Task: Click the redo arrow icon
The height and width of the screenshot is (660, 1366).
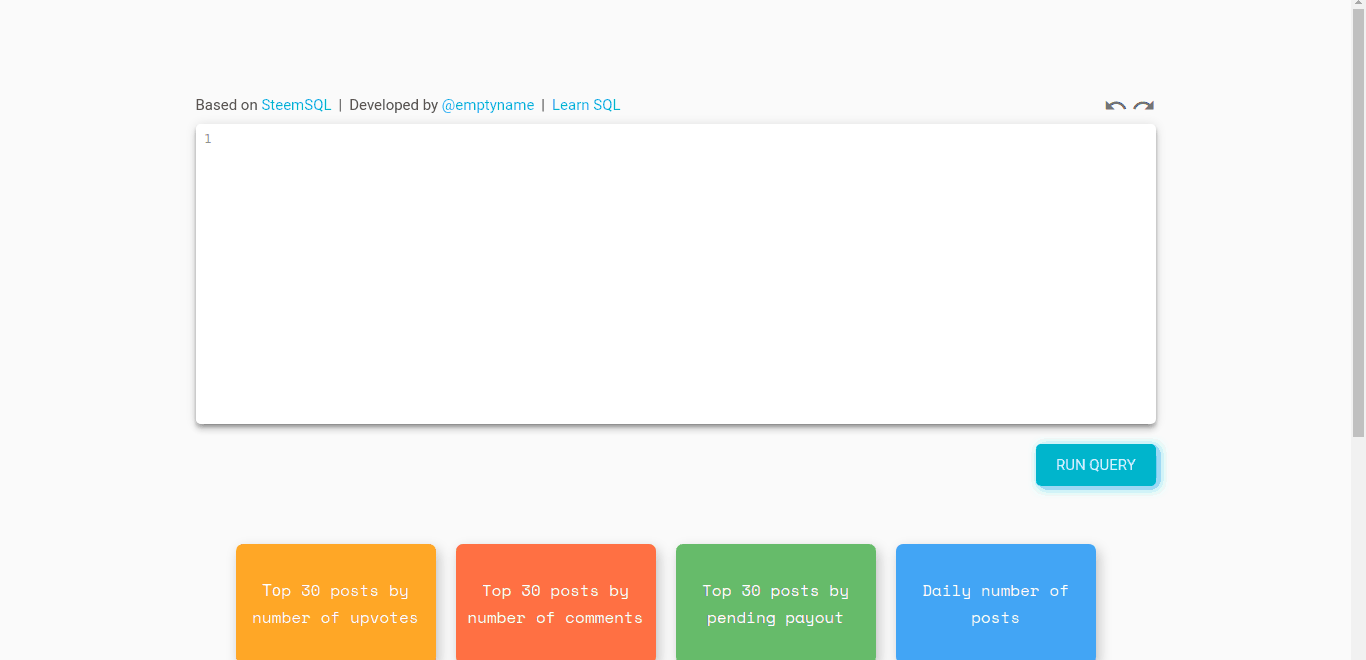Action: (x=1143, y=106)
